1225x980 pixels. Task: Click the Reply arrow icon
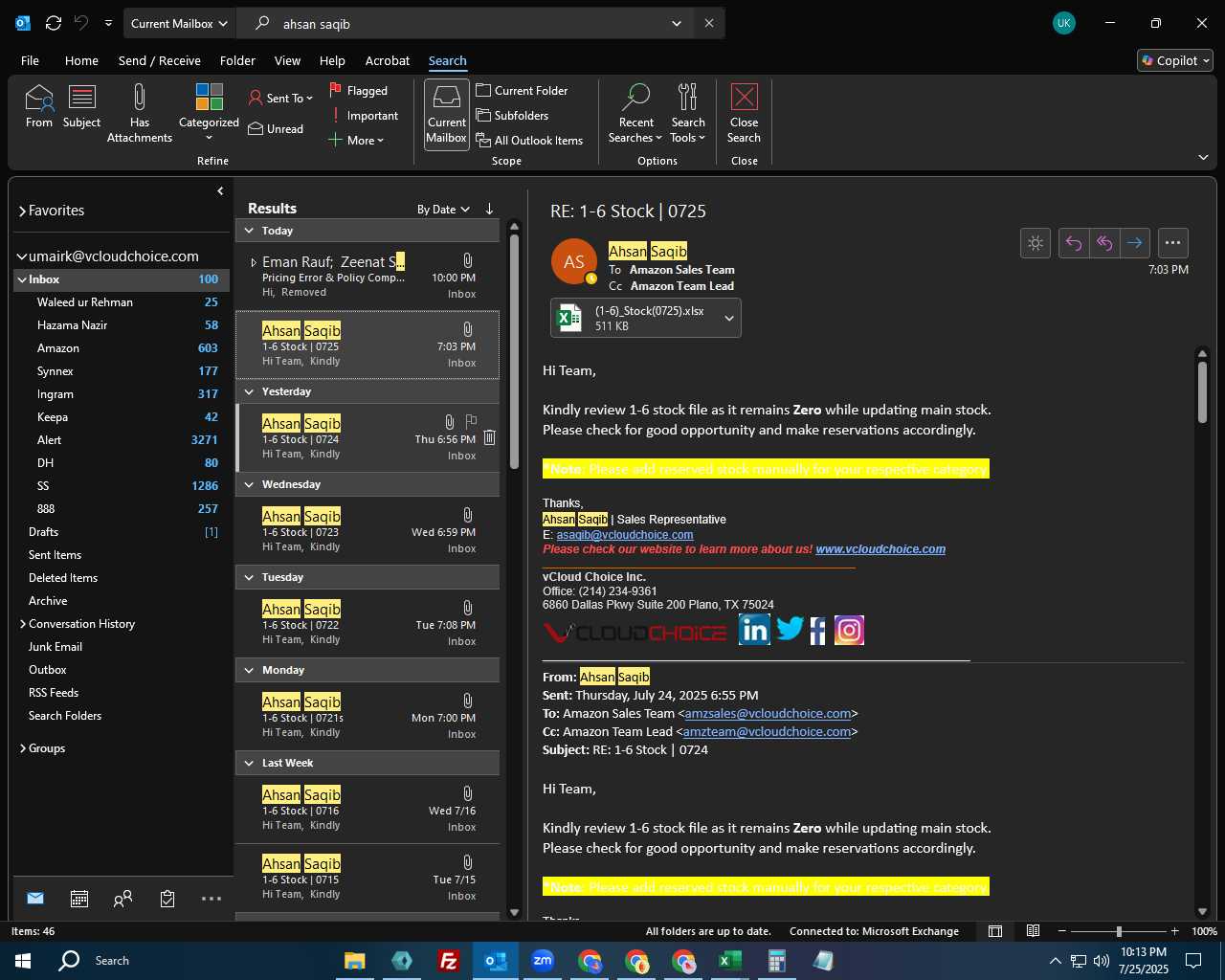click(x=1074, y=243)
